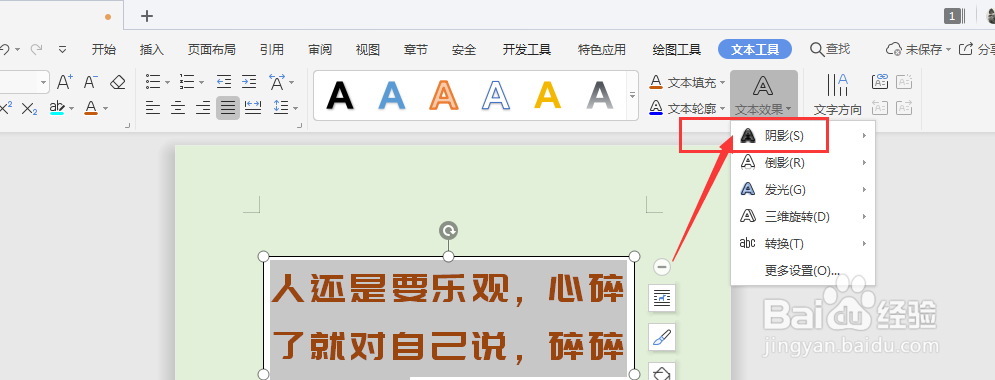Switch to 安全 tab
The height and width of the screenshot is (380, 995).
(464, 49)
